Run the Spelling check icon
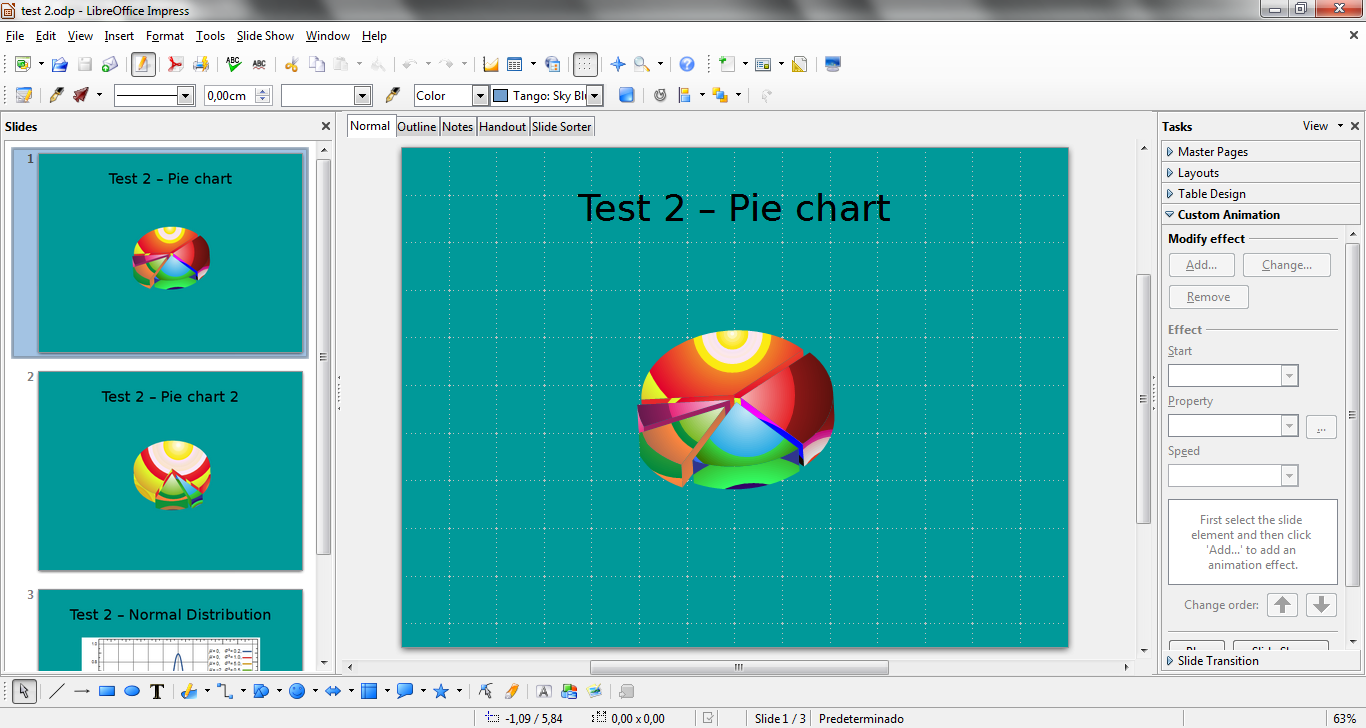This screenshot has width=1366, height=728. 233,64
